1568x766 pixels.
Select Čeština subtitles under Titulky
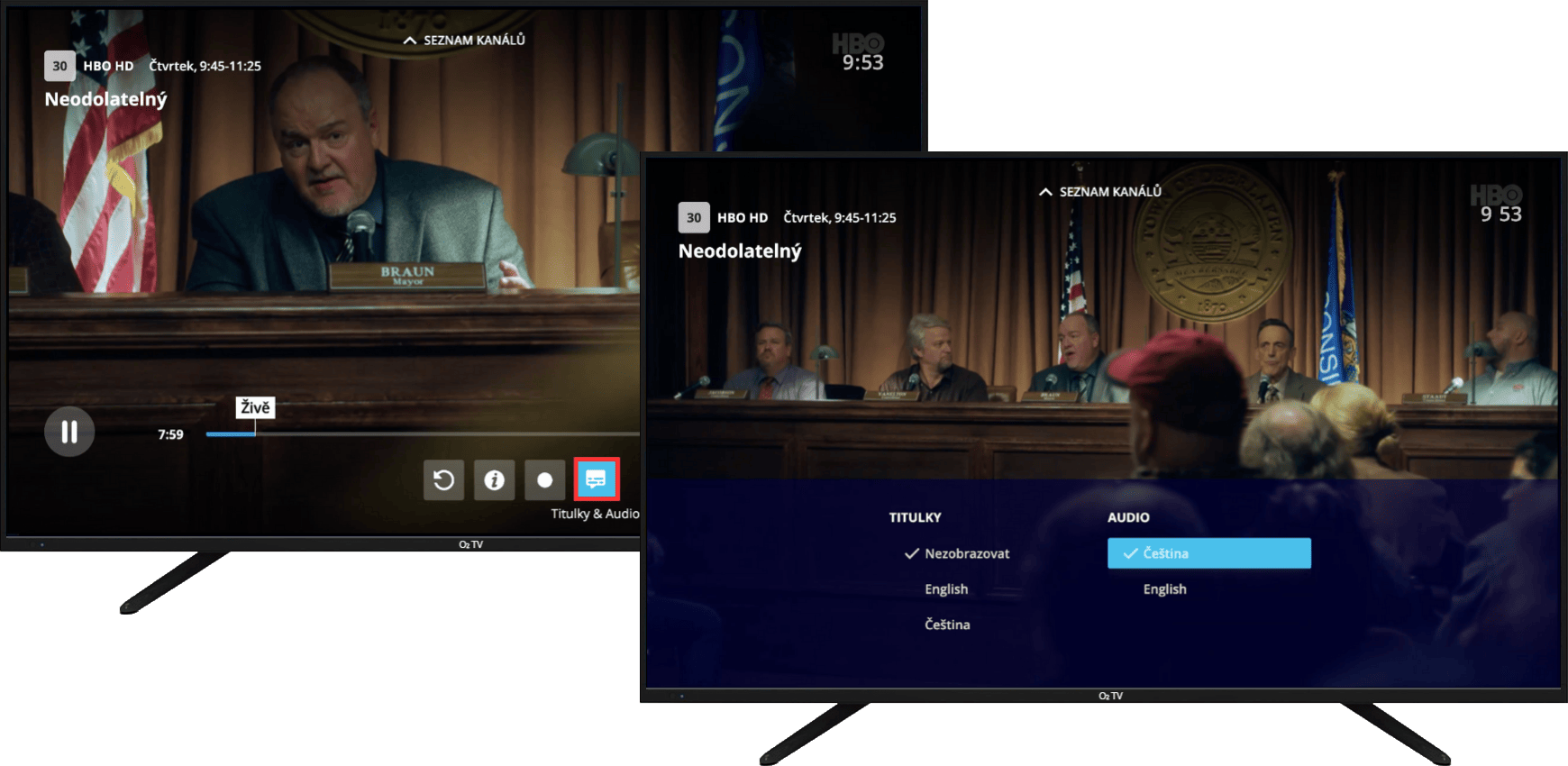(947, 625)
